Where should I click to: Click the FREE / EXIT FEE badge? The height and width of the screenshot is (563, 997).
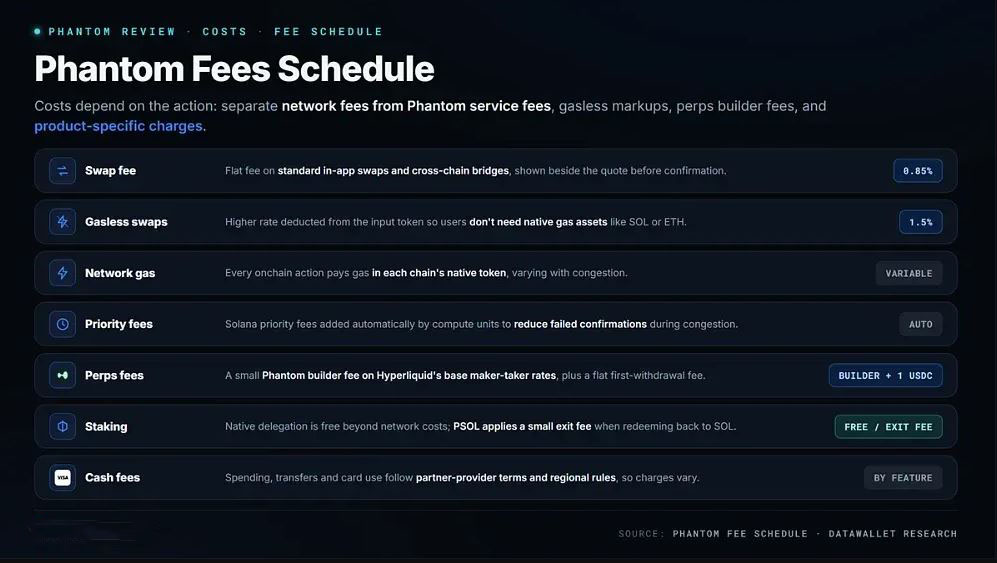point(888,427)
